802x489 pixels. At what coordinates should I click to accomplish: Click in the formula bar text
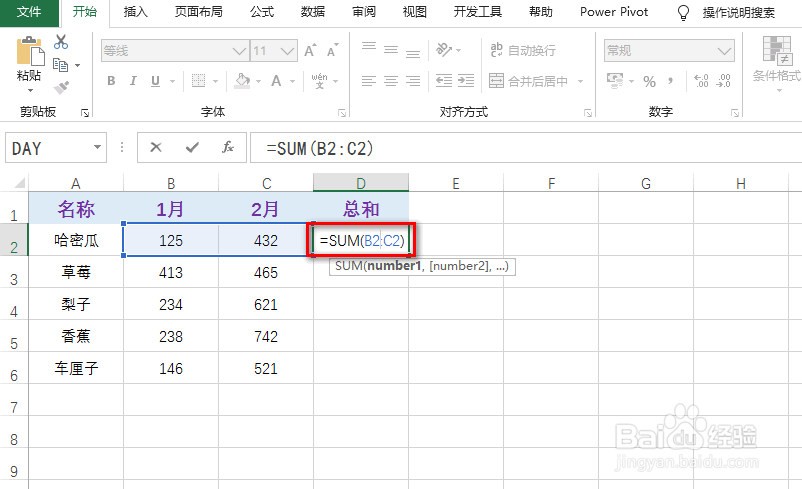coord(320,148)
